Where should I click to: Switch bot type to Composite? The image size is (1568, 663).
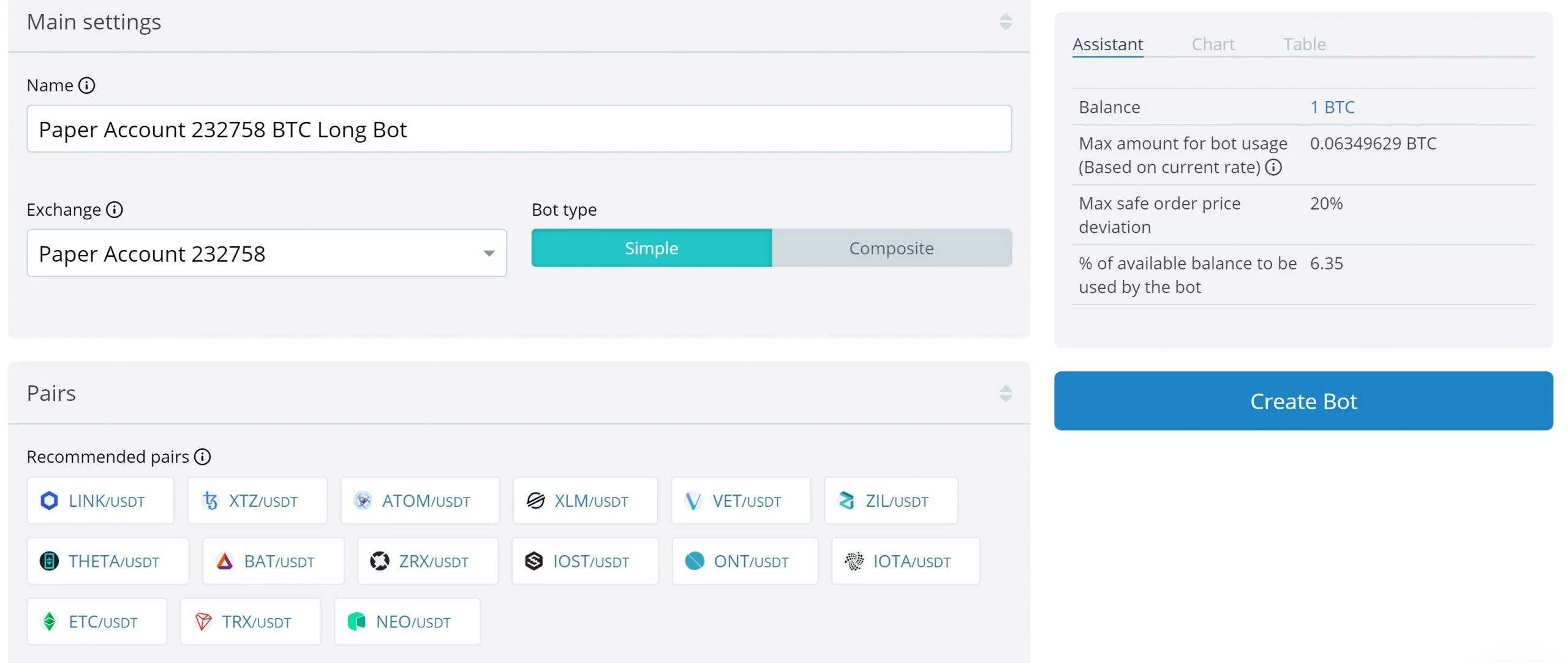pyautogui.click(x=891, y=248)
